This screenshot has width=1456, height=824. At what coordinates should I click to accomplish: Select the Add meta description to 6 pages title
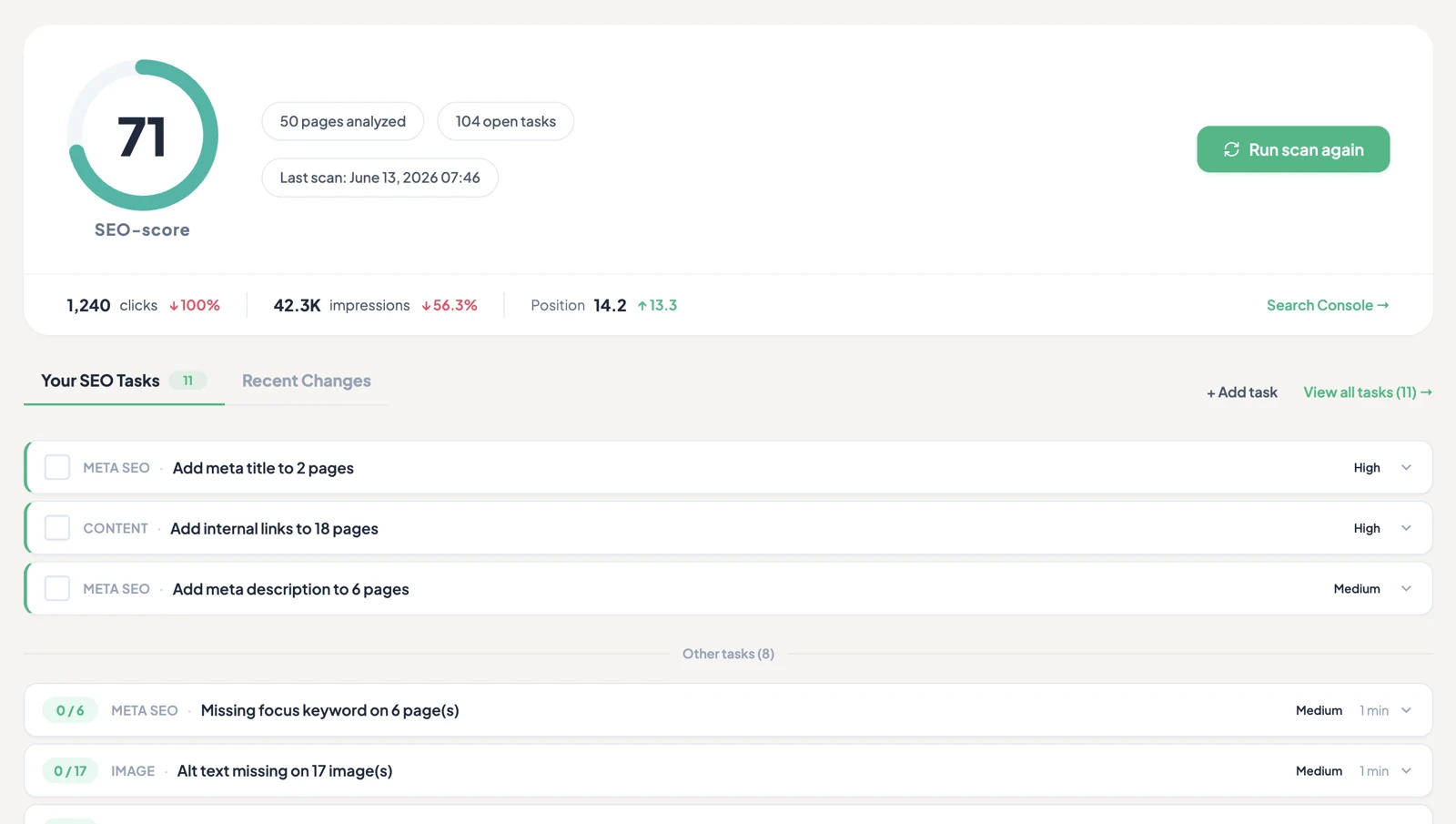(291, 588)
